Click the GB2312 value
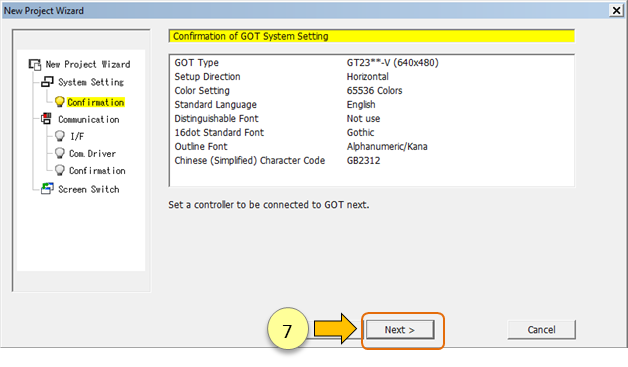The image size is (628, 367). click(363, 161)
